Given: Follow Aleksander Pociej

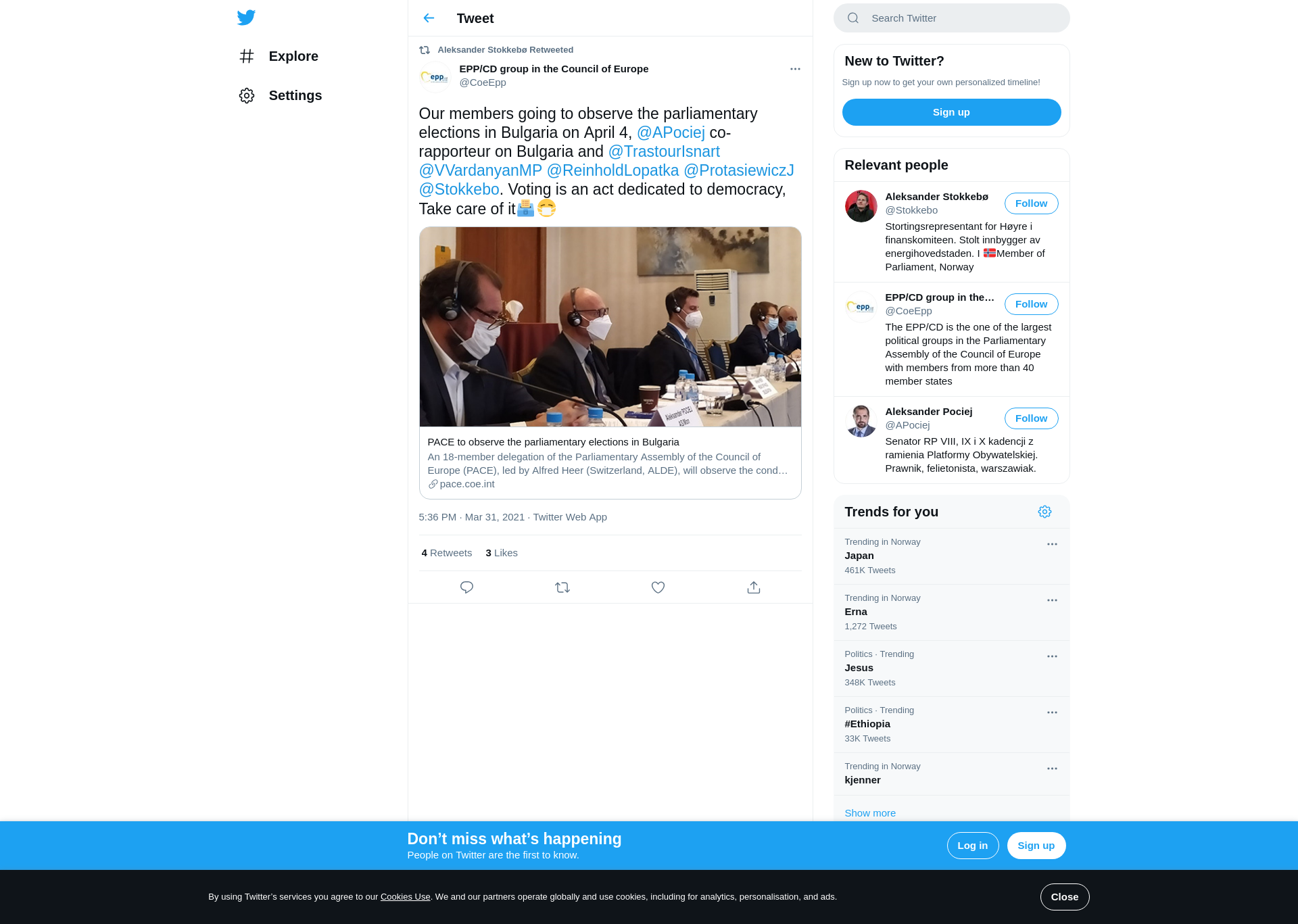Looking at the screenshot, I should pyautogui.click(x=1031, y=418).
